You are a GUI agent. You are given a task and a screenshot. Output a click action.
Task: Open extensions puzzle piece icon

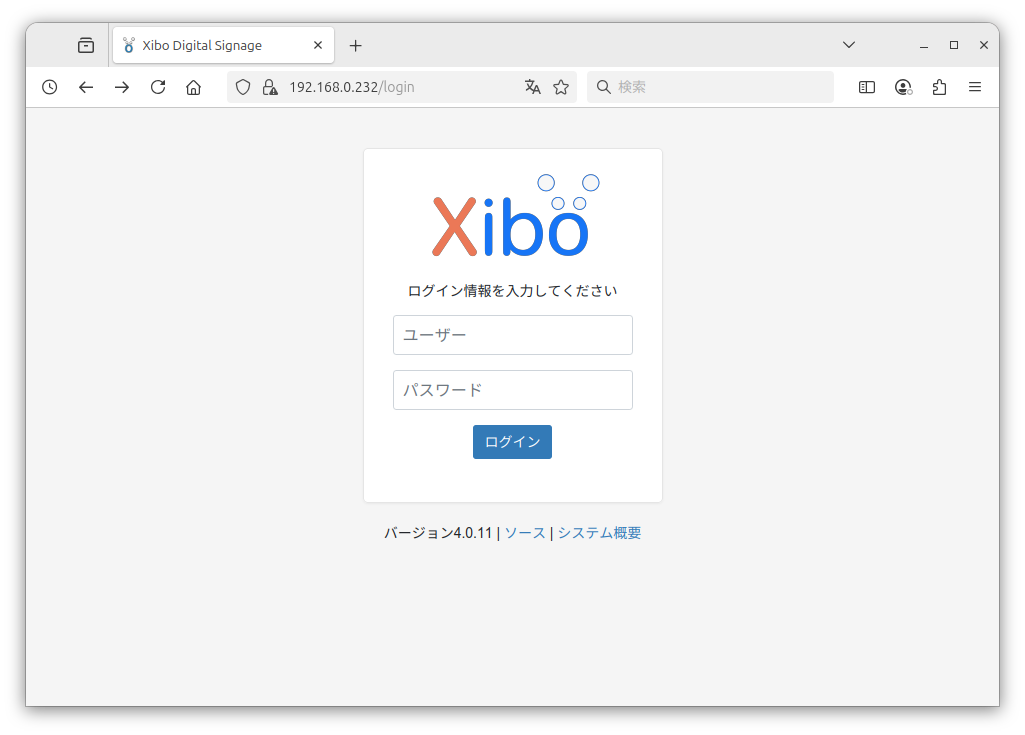pyautogui.click(x=939, y=87)
